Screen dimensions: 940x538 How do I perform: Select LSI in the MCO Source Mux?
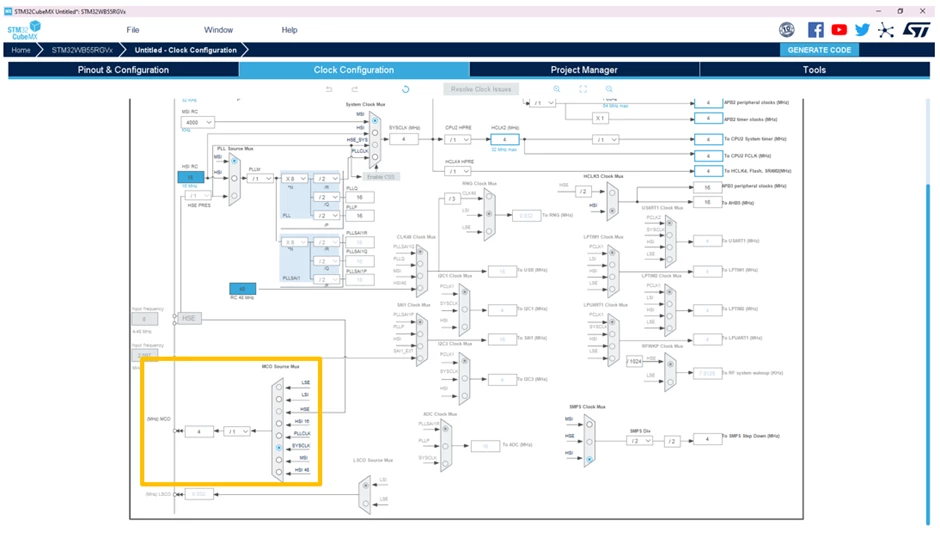[x=279, y=399]
